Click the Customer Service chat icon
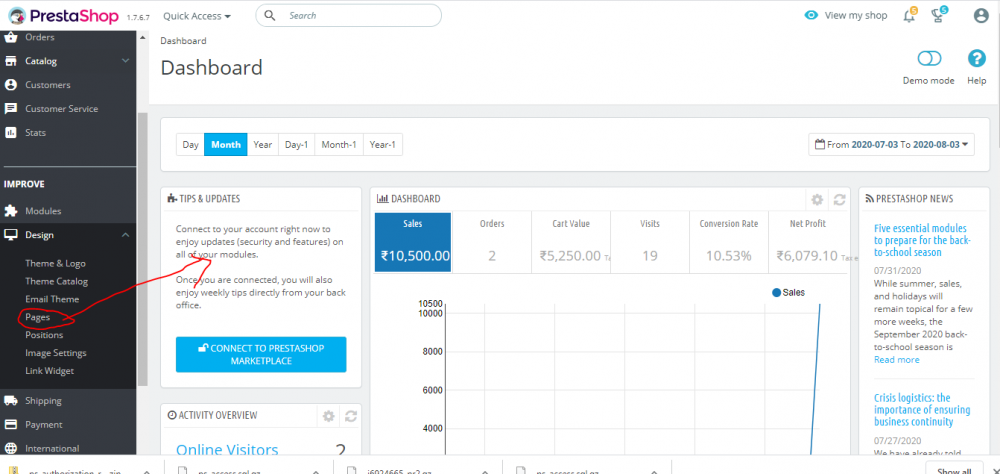 [x=10, y=108]
